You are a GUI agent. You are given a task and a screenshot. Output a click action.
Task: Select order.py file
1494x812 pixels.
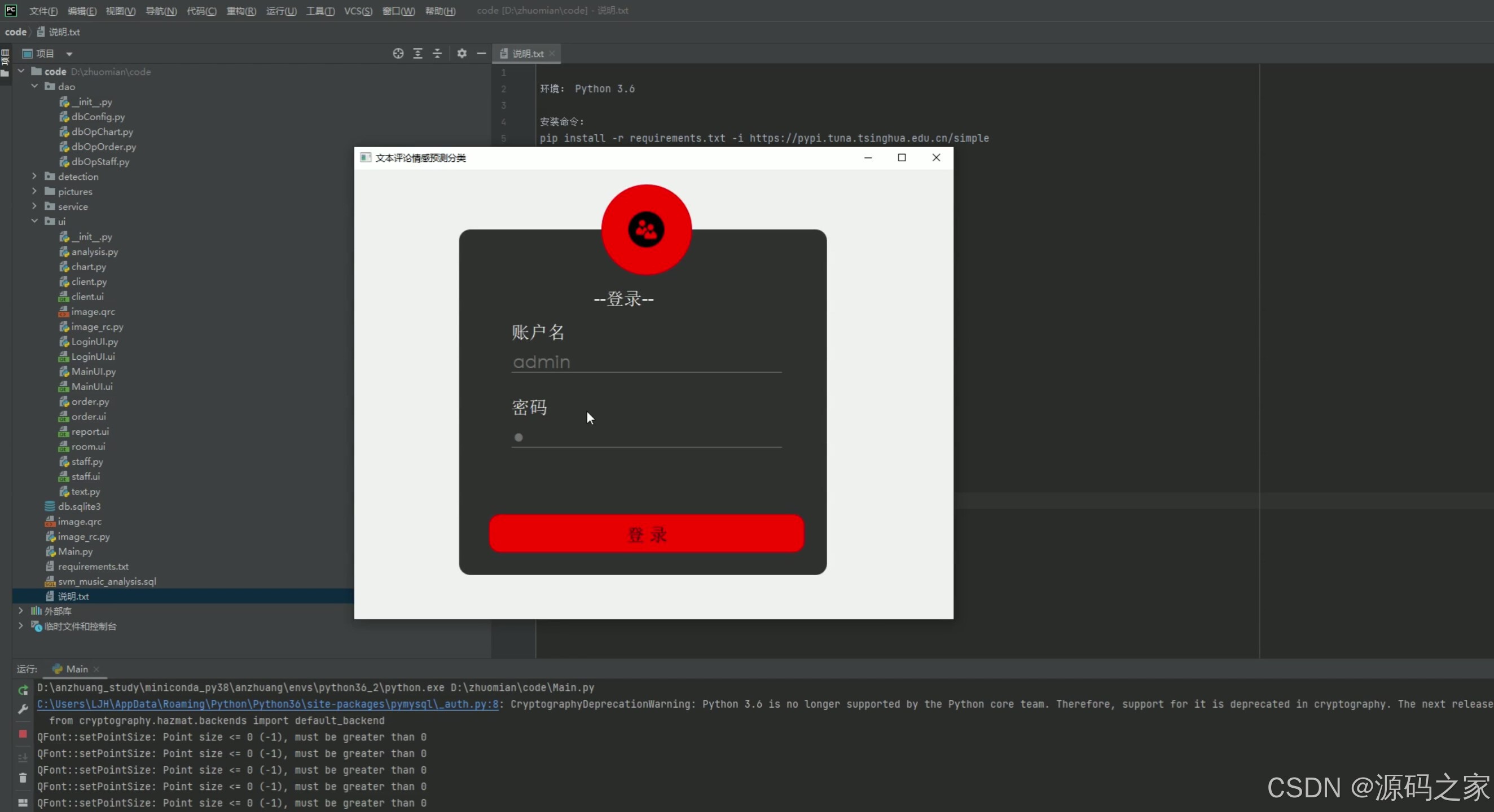point(84,401)
